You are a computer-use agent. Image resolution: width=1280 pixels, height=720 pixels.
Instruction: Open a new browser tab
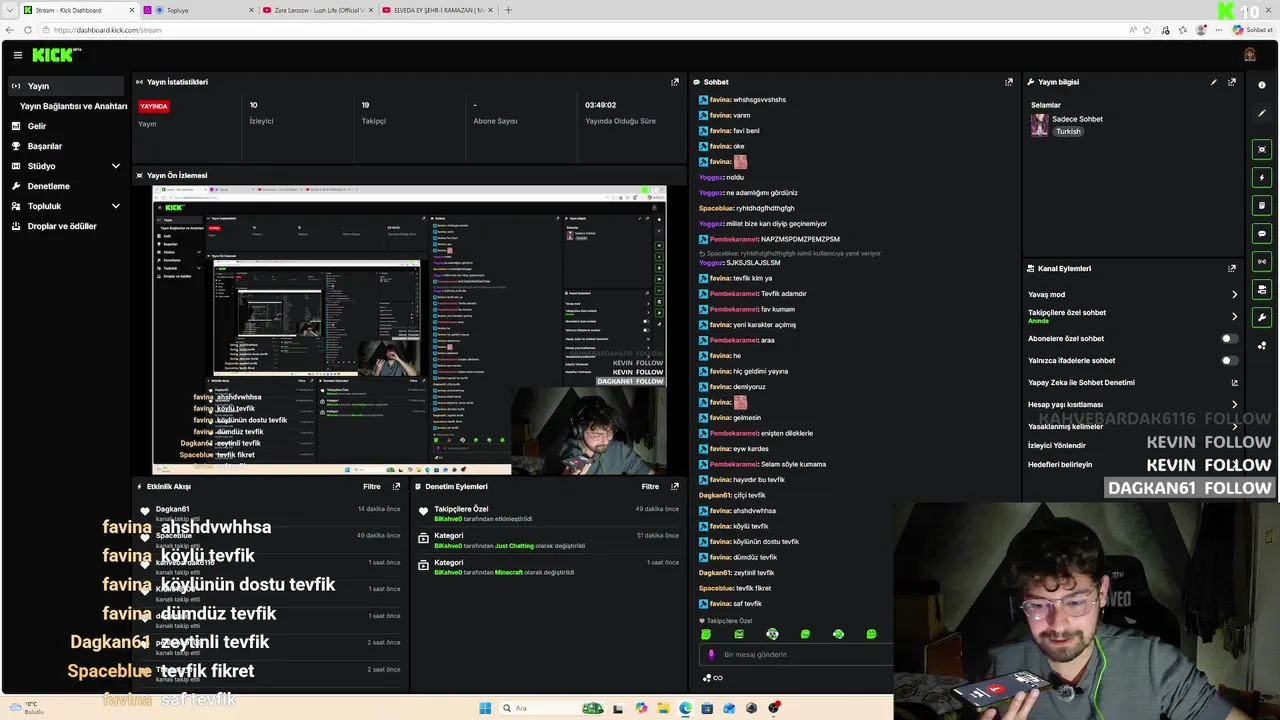(x=508, y=10)
